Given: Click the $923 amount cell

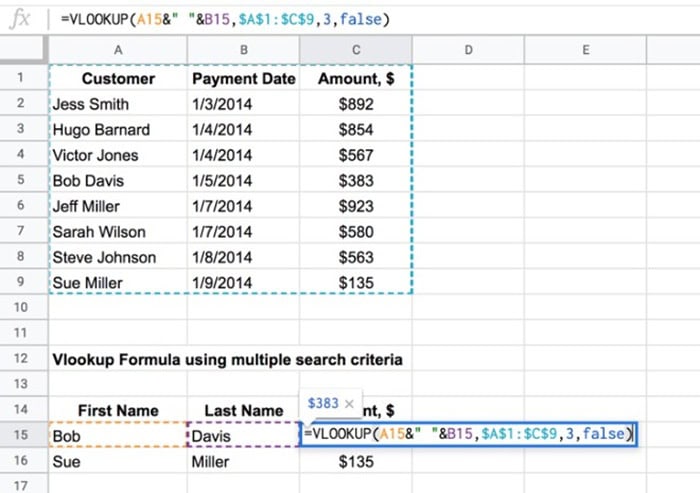Looking at the screenshot, I should 355,206.
